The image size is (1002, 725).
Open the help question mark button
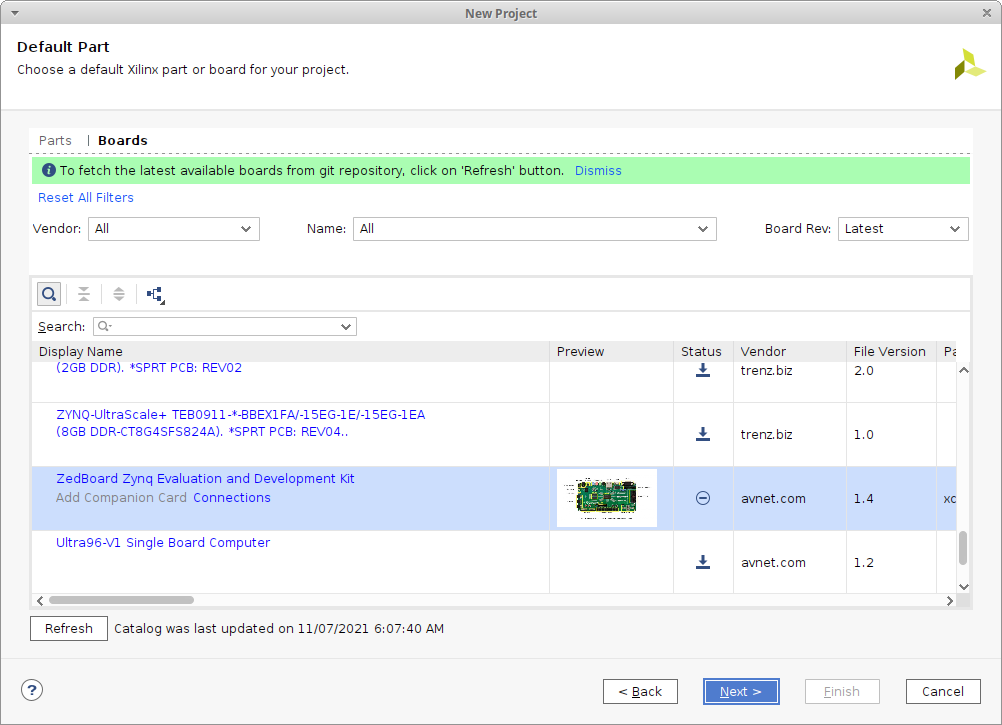[x=32, y=690]
